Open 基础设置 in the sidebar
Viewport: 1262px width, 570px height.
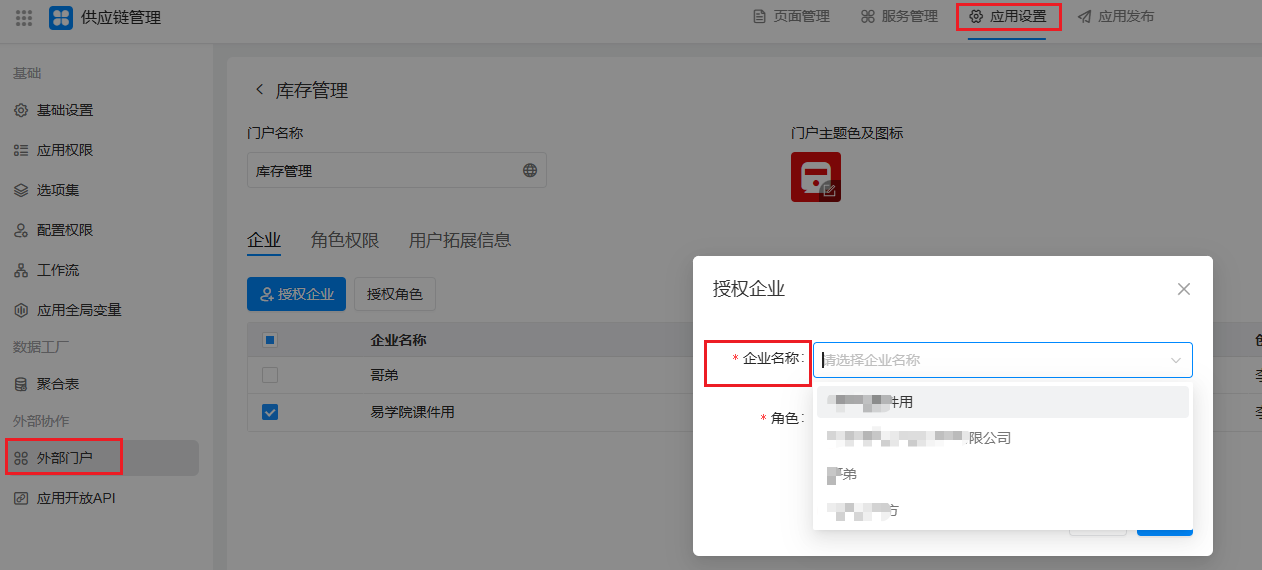65,110
